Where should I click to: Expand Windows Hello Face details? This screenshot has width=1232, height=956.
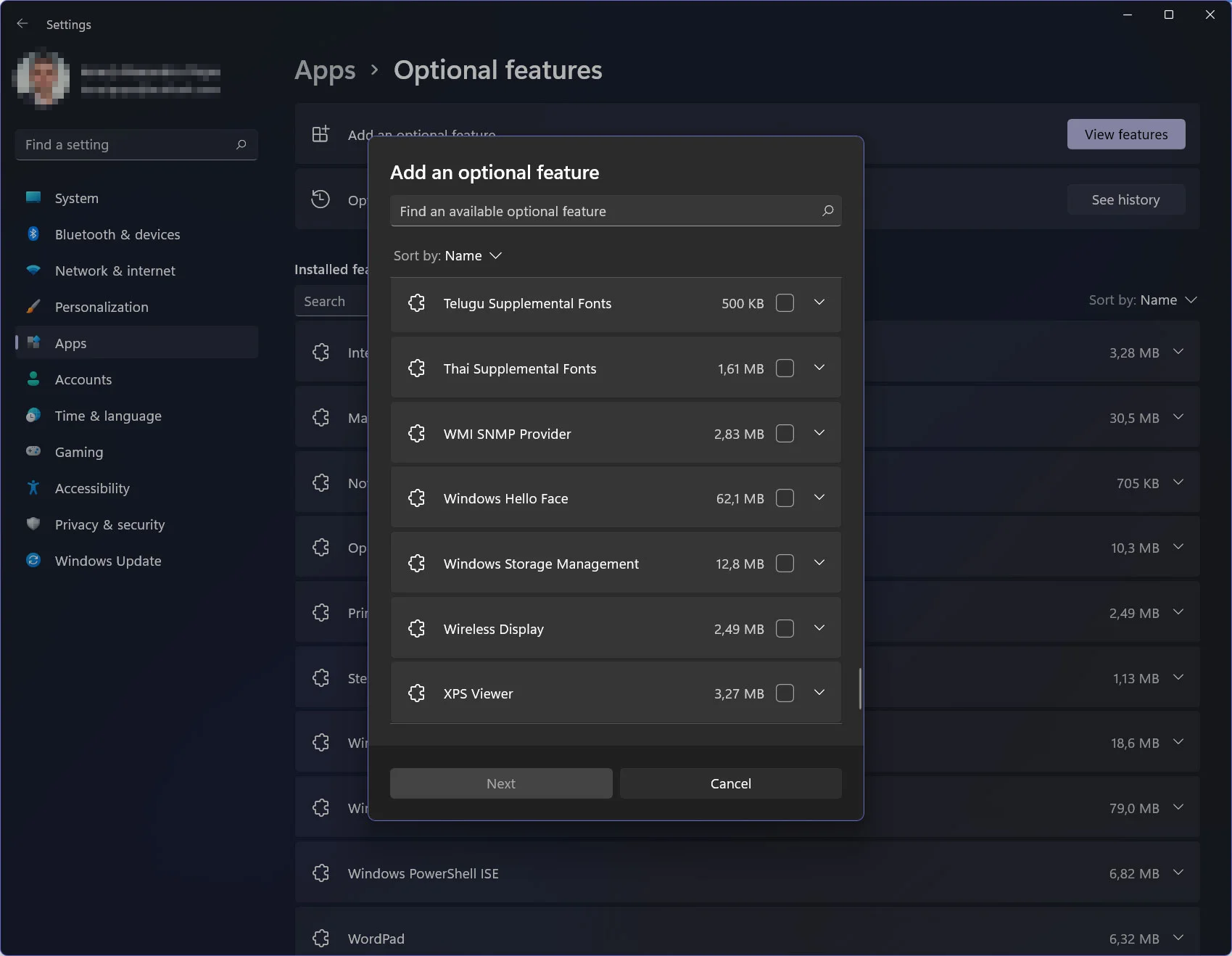[819, 498]
